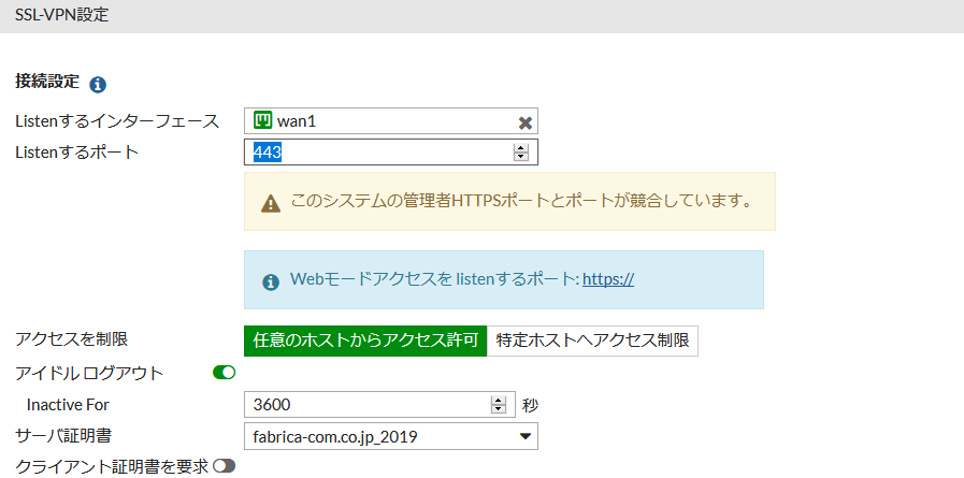The image size is (964, 478).
Task: Click the warning triangle in port conflict notice
Action: coord(271,203)
